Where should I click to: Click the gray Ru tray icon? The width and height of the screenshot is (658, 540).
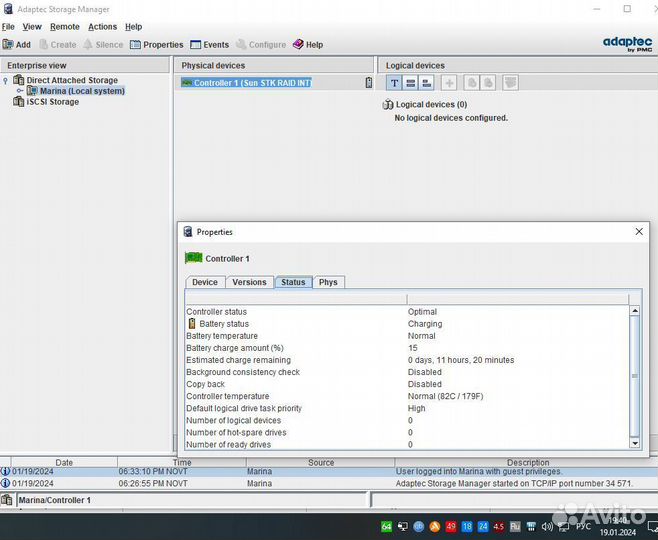pyautogui.click(x=515, y=526)
